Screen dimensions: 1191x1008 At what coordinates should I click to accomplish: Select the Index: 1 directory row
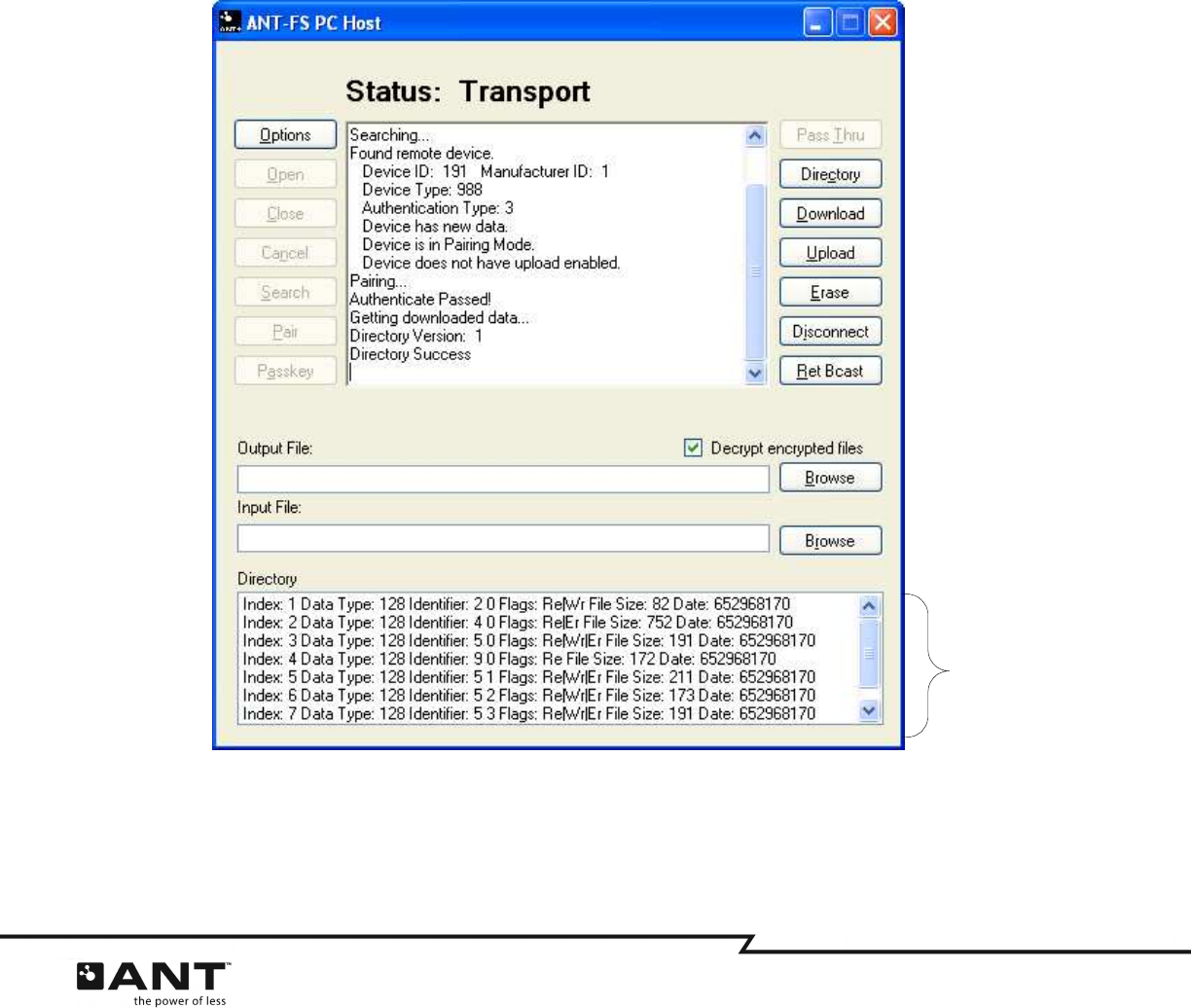point(517,604)
